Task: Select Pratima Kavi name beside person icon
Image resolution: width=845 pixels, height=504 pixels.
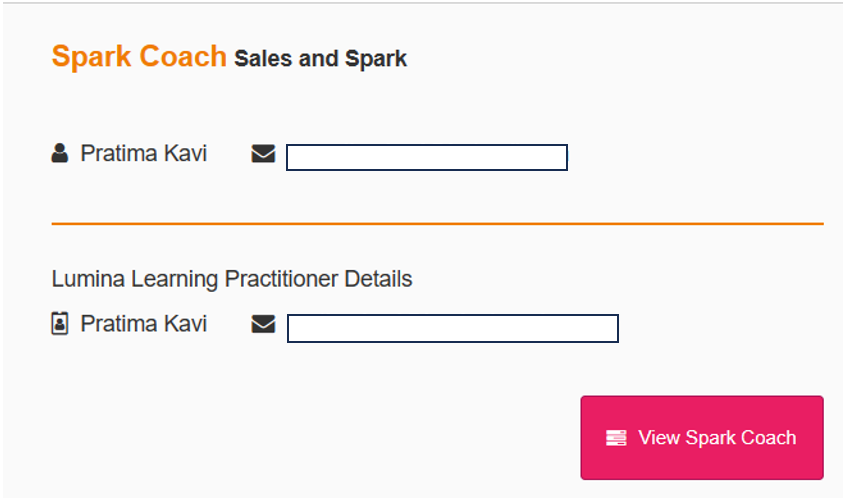Action: (144, 154)
